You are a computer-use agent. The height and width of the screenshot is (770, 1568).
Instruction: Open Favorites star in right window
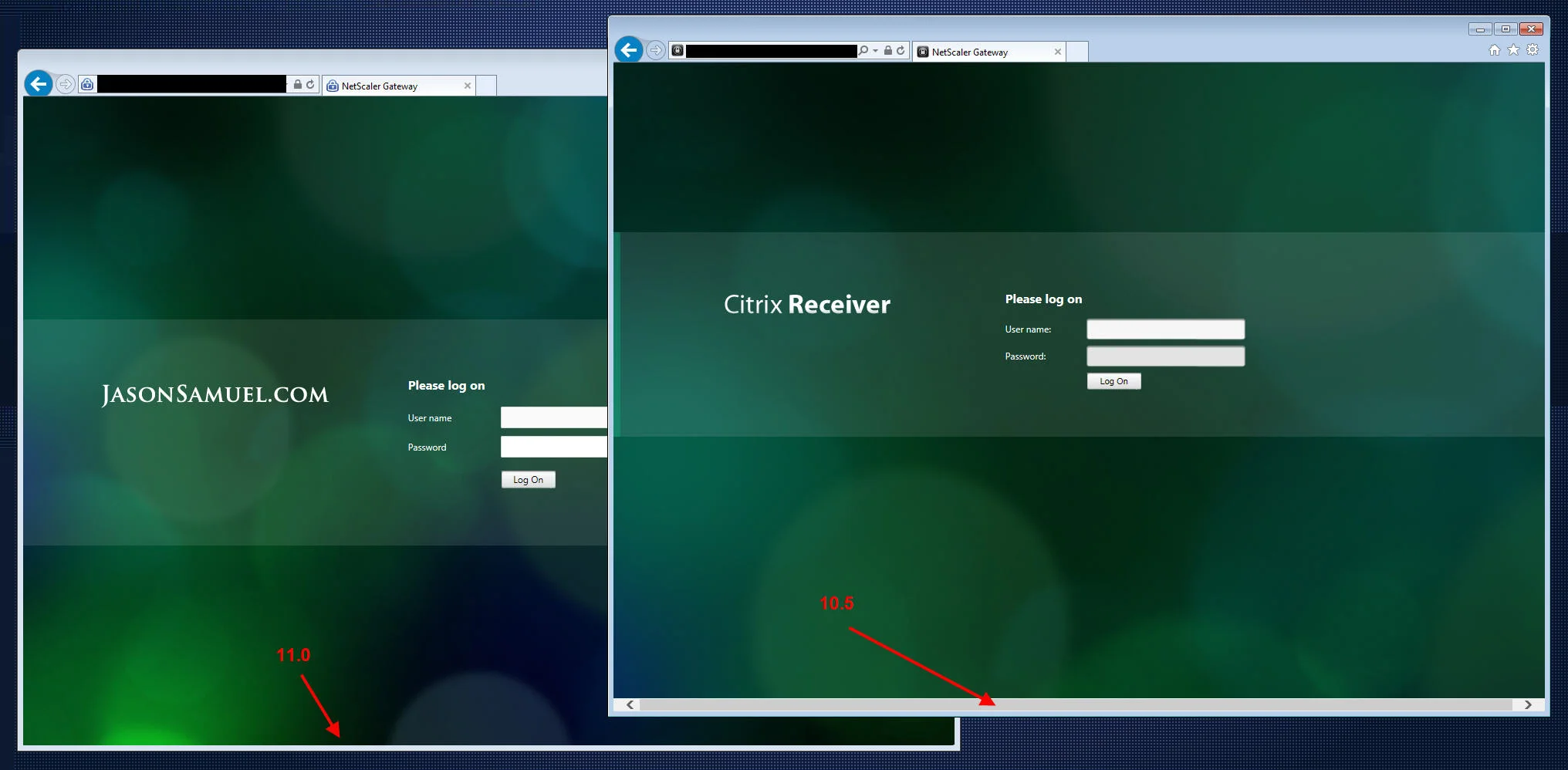point(1513,50)
